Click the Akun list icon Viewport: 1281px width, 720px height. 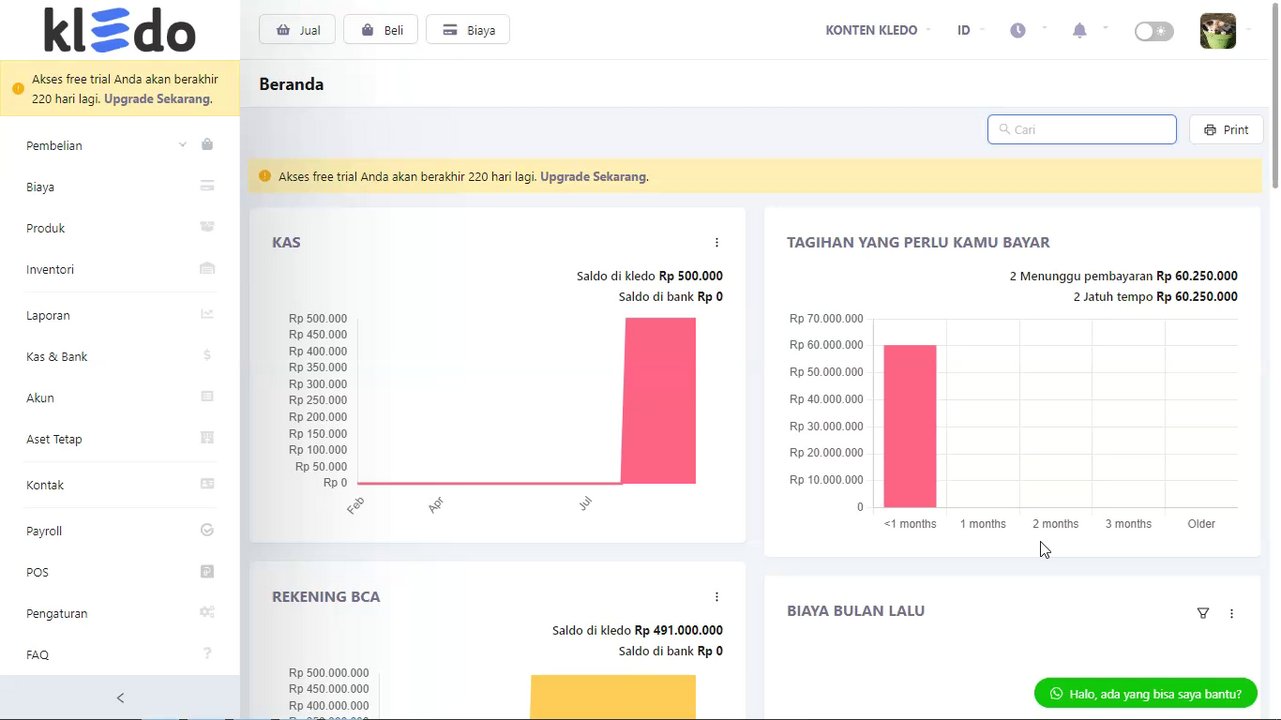tap(207, 397)
